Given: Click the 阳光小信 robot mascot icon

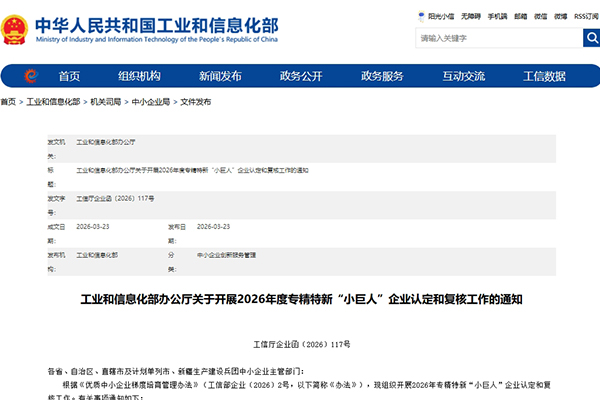Looking at the screenshot, I should 420,16.
